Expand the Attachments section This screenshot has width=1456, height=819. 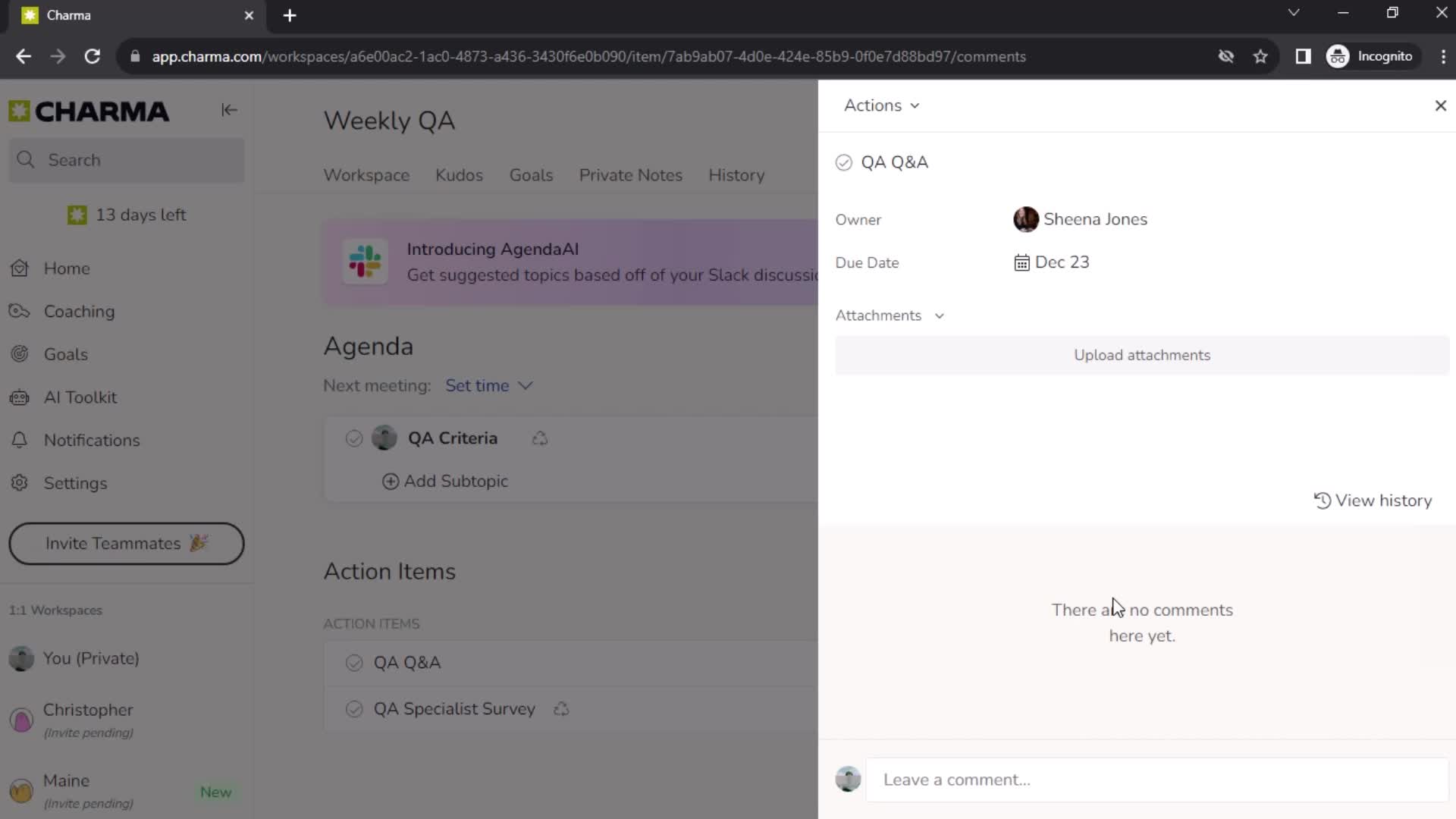[939, 314]
